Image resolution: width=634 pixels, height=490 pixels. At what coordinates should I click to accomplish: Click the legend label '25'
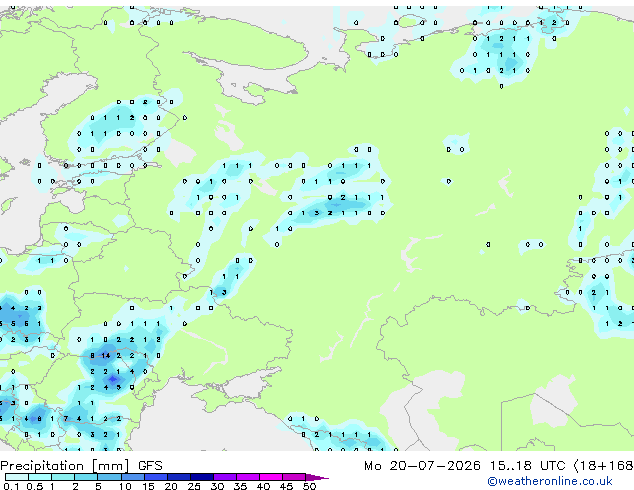(194, 486)
